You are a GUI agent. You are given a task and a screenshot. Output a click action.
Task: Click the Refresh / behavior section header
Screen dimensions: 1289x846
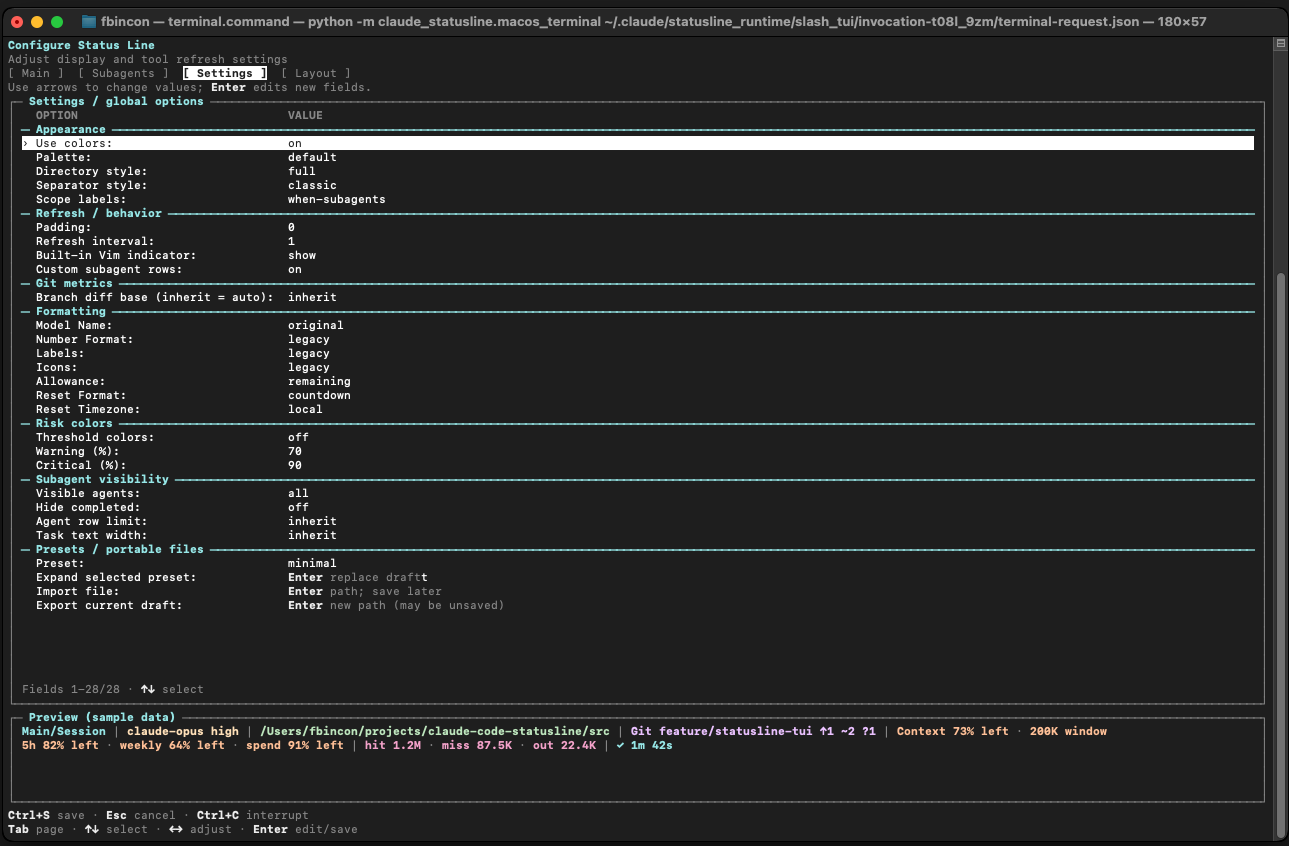click(x=98, y=213)
